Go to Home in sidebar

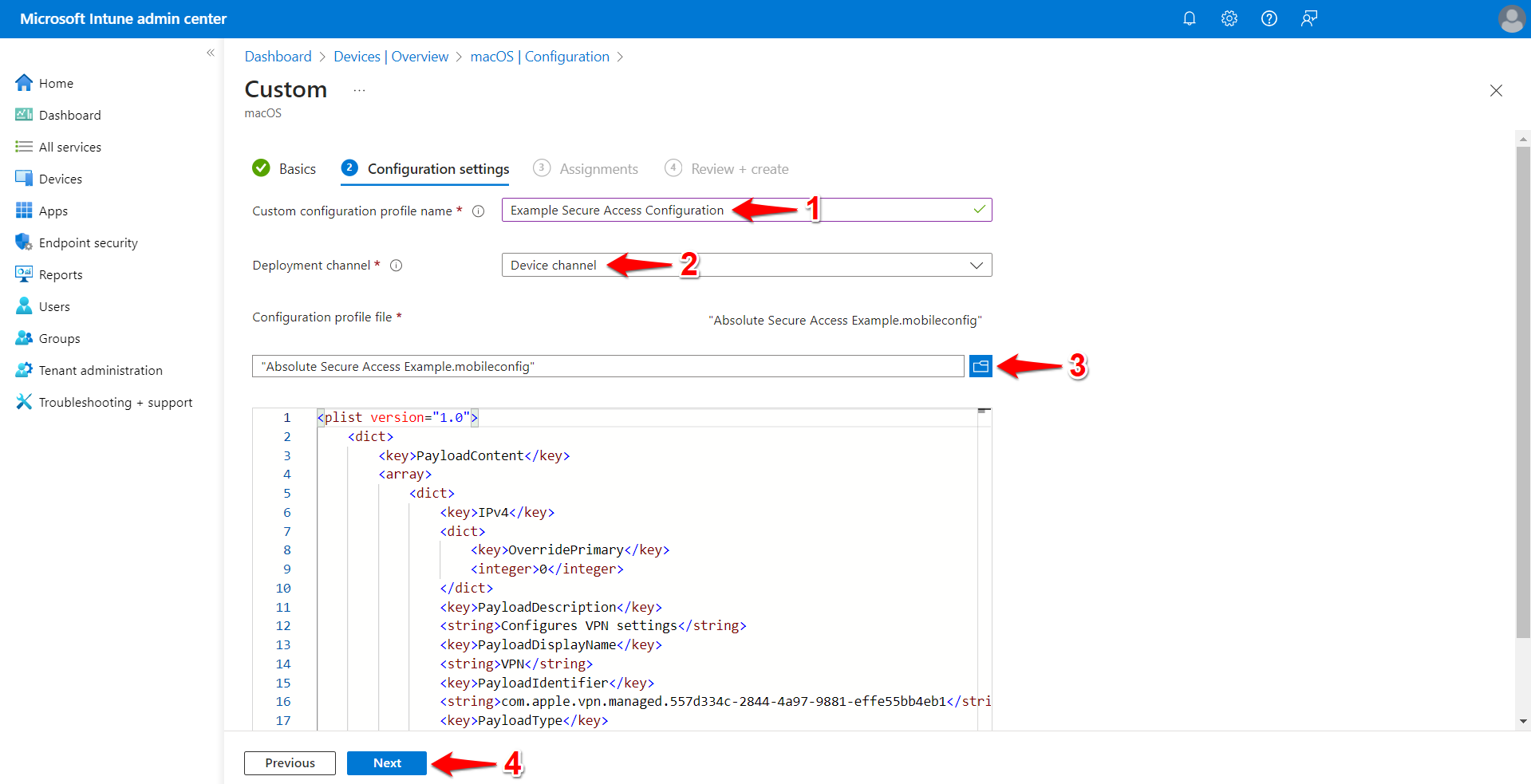(x=56, y=83)
